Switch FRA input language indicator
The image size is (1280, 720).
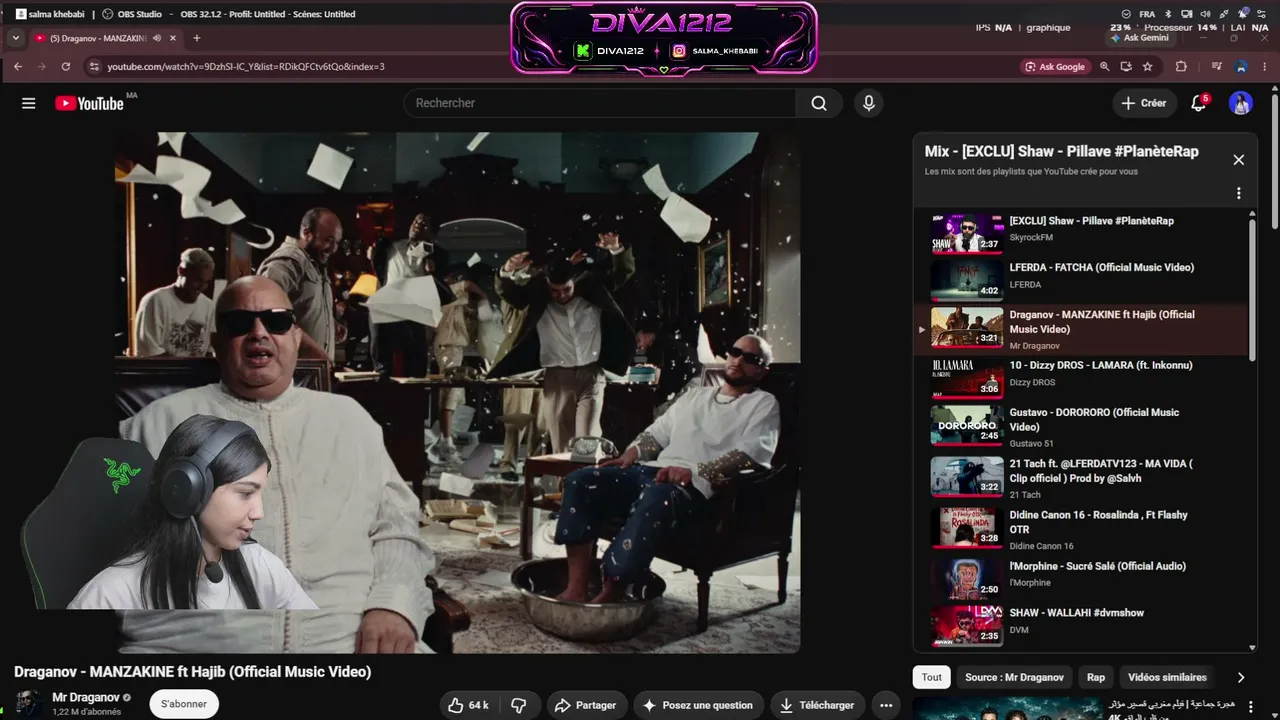pyautogui.click(x=1147, y=14)
